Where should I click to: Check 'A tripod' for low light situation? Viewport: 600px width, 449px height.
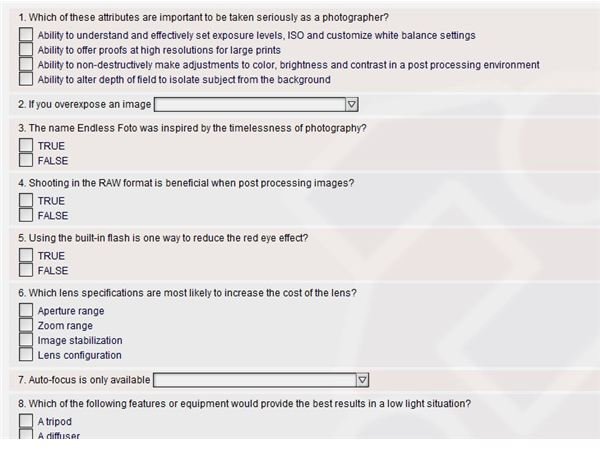(x=26, y=421)
